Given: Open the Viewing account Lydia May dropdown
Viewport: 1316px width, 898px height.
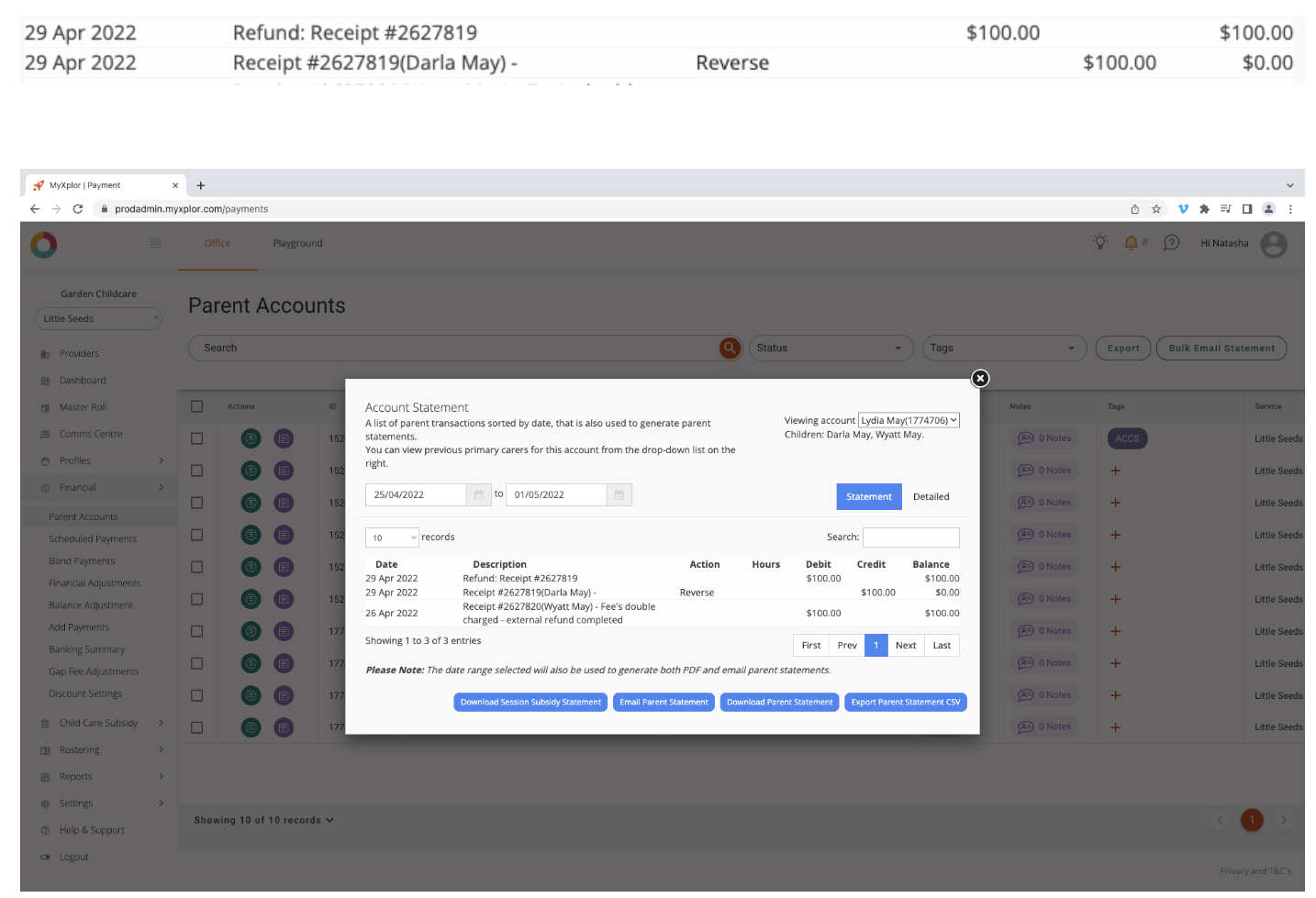Looking at the screenshot, I should pos(909,419).
